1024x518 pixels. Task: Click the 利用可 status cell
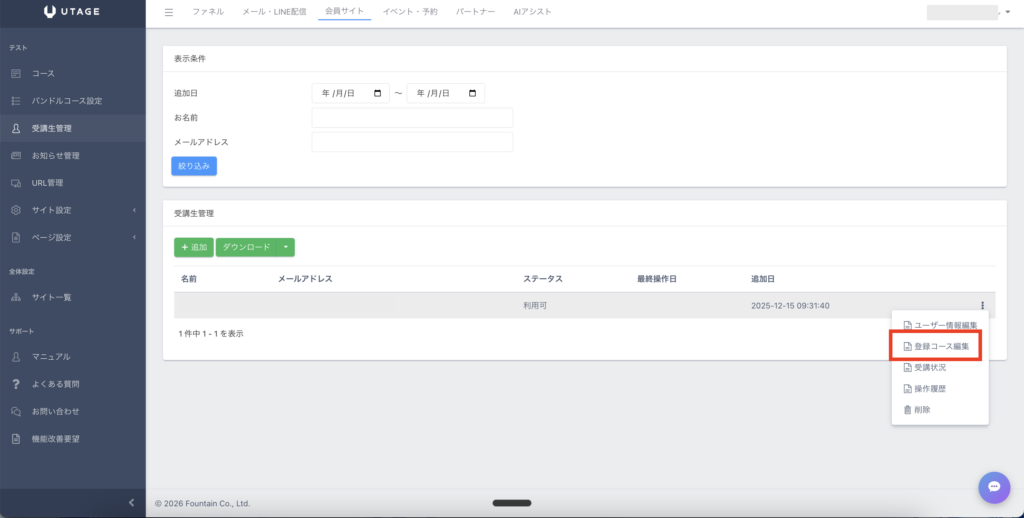tap(535, 306)
